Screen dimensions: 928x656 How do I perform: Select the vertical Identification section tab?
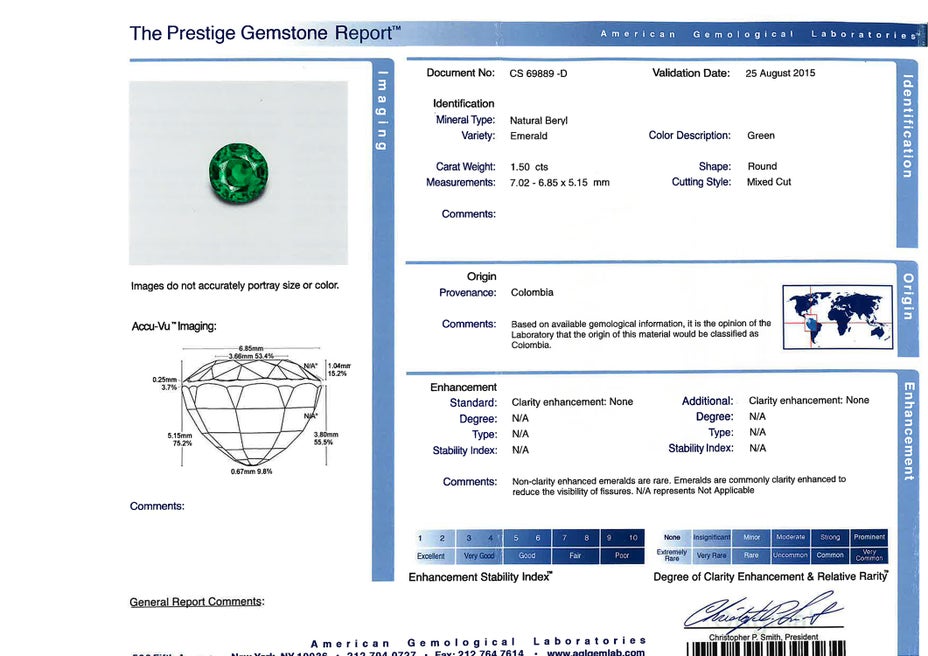pyautogui.click(x=907, y=127)
